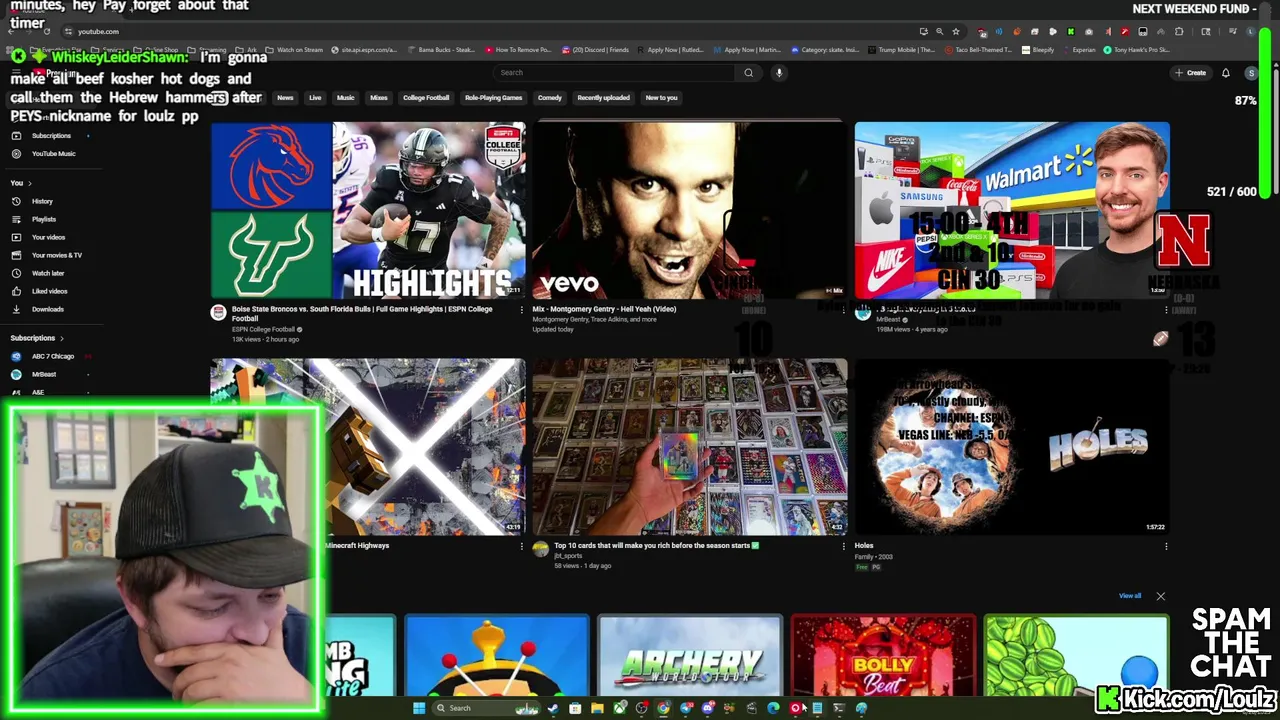Select the News filter chip
Screen dimensions: 1280x720
(x=285, y=98)
